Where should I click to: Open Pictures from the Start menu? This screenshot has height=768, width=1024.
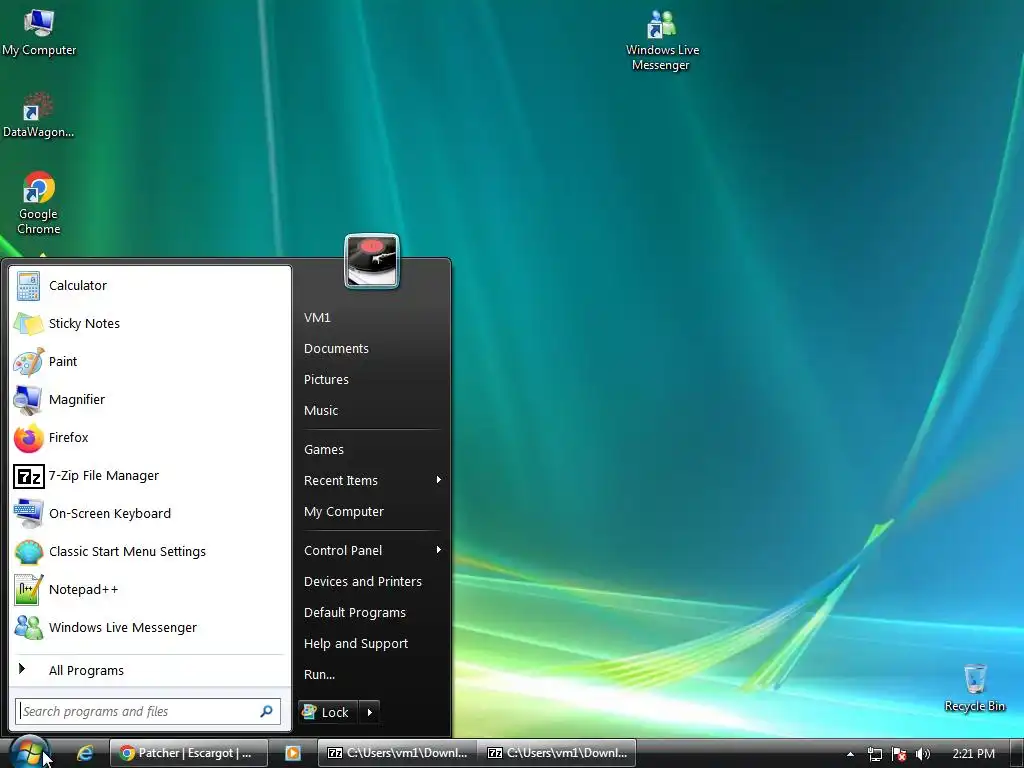pyautogui.click(x=371, y=379)
